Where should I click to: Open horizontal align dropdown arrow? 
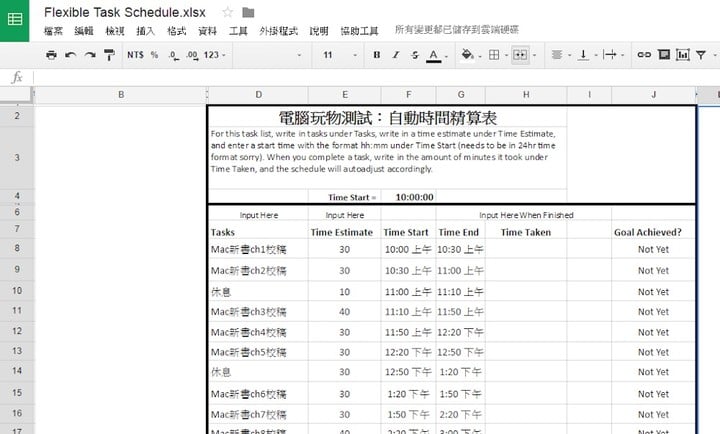click(x=569, y=56)
